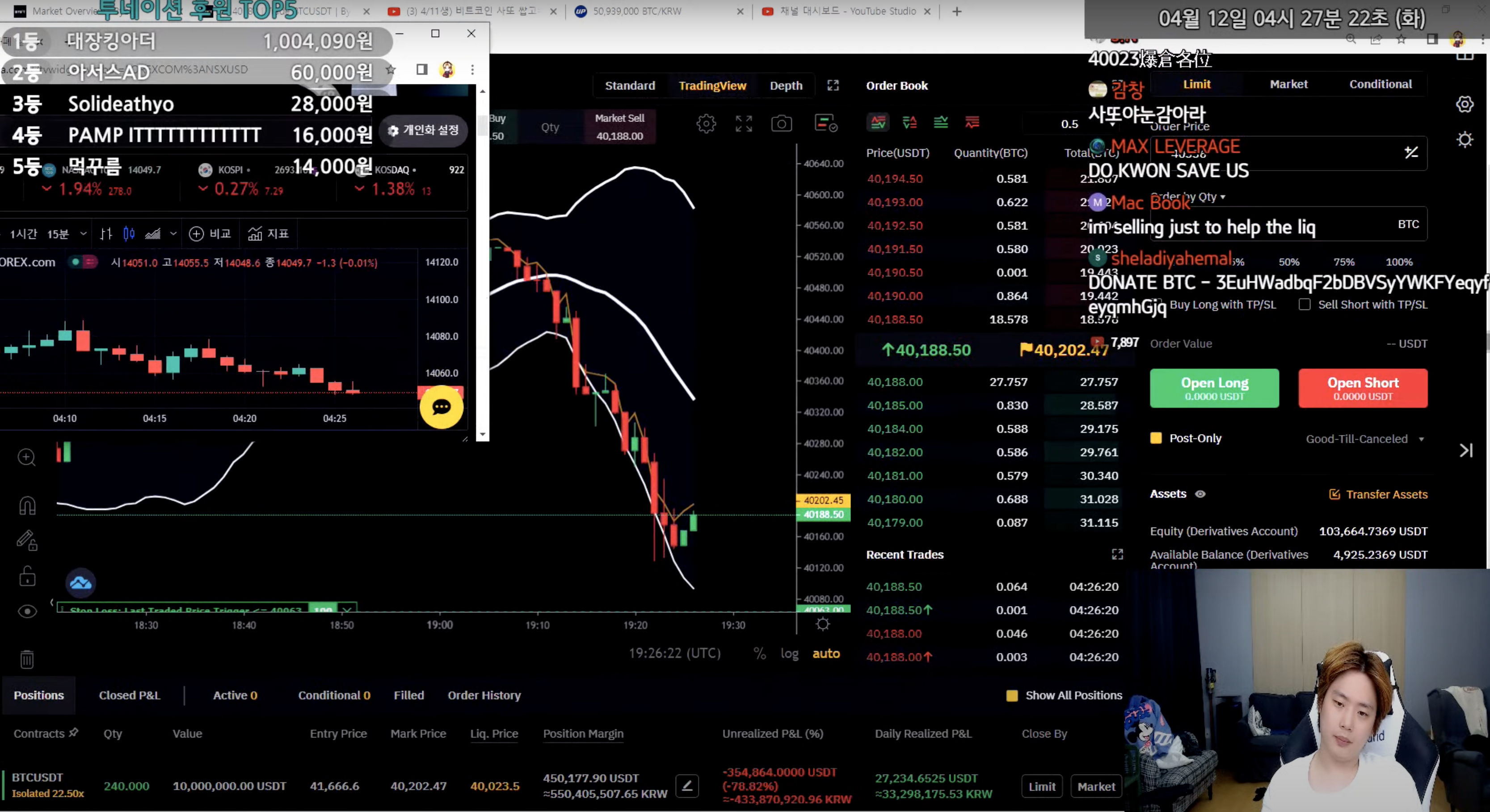Check Sell Short with TP/SL

pyautogui.click(x=1305, y=305)
